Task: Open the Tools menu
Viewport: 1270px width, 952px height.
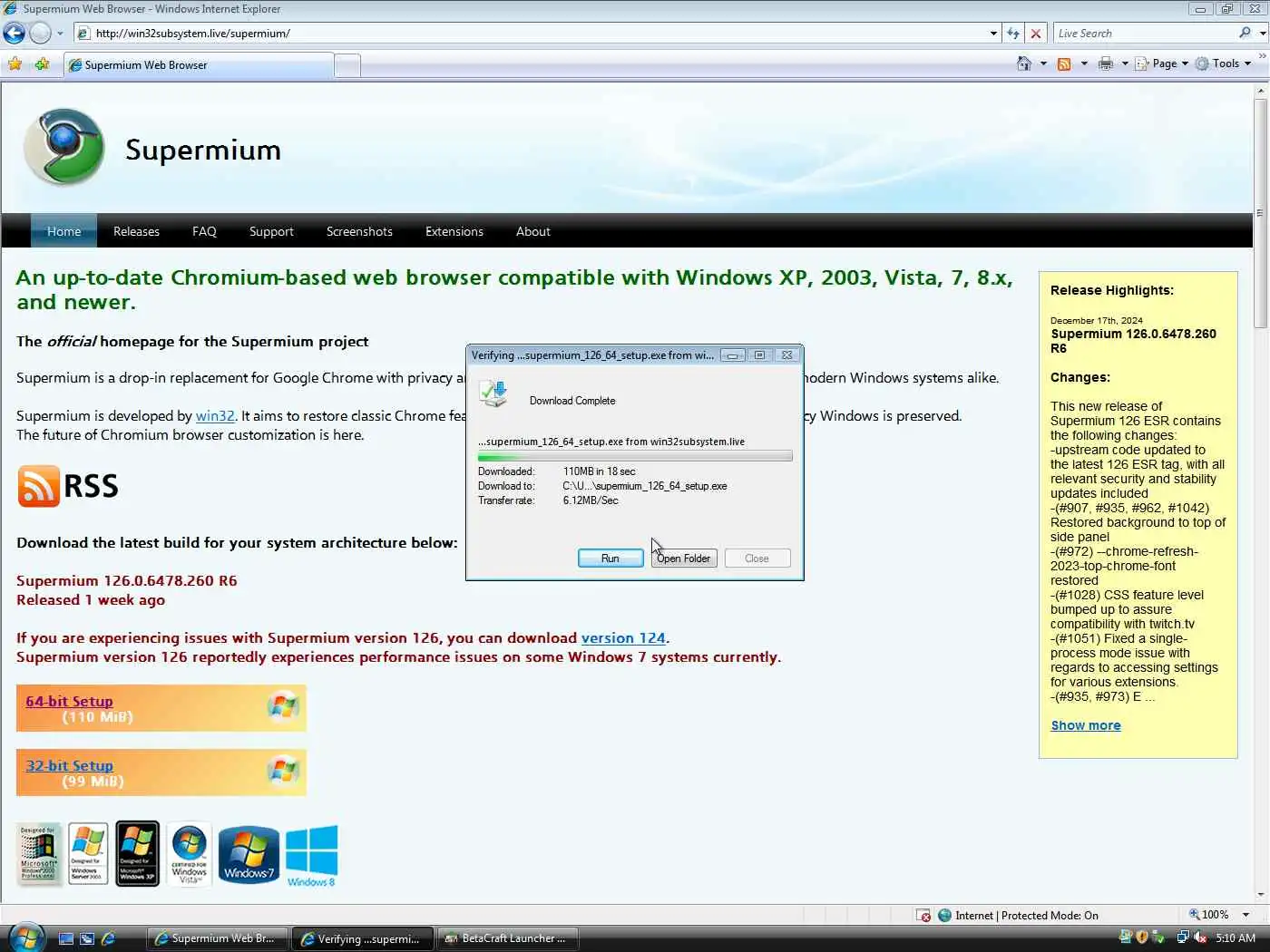Action: point(1224,63)
